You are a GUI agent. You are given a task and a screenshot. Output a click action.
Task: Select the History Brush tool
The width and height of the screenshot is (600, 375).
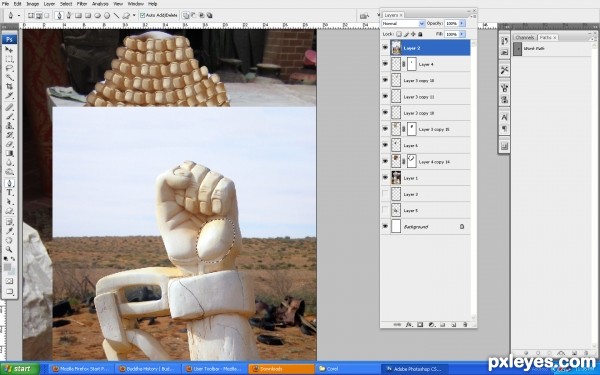coord(9,135)
